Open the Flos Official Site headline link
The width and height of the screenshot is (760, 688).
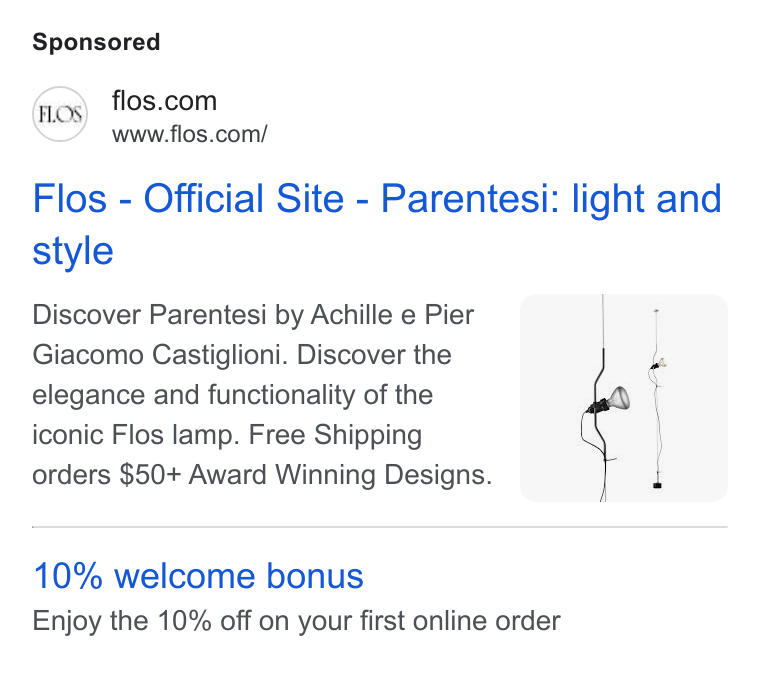(377, 224)
